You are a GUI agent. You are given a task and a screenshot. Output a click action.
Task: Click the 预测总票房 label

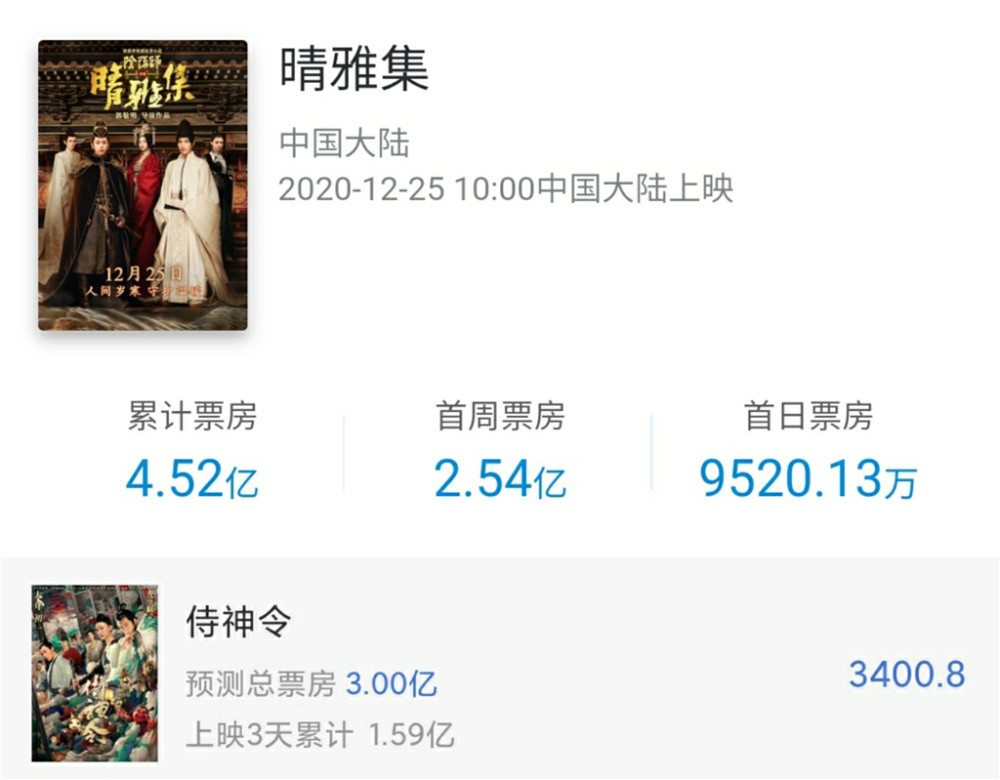coord(261,684)
